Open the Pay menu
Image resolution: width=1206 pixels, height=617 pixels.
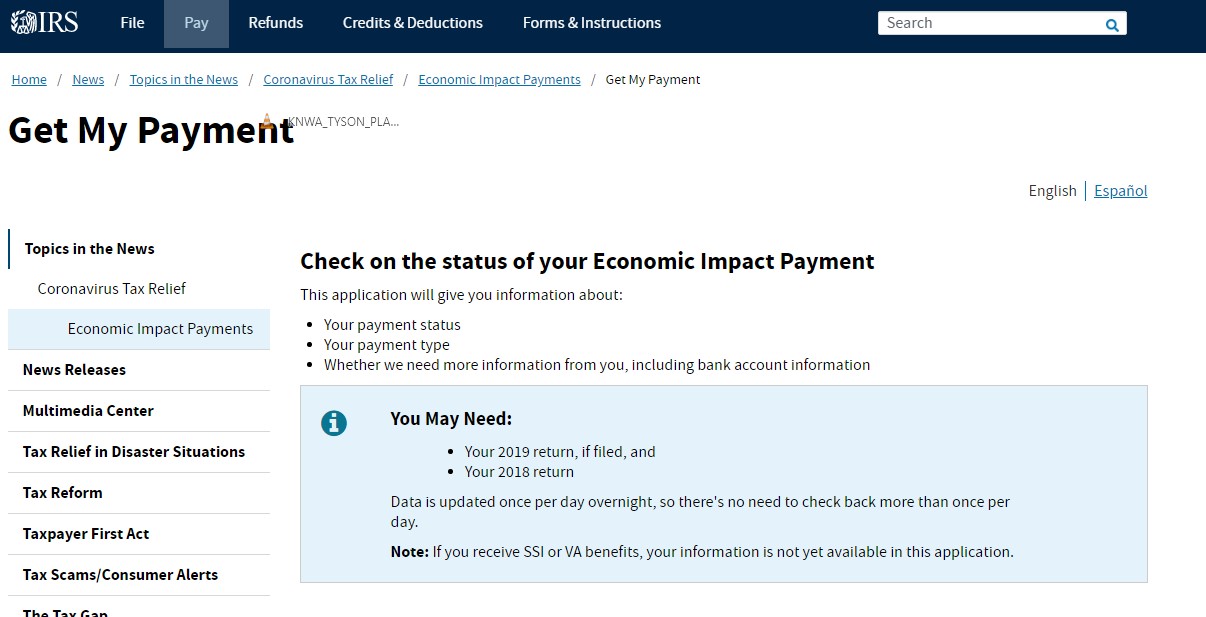point(196,23)
